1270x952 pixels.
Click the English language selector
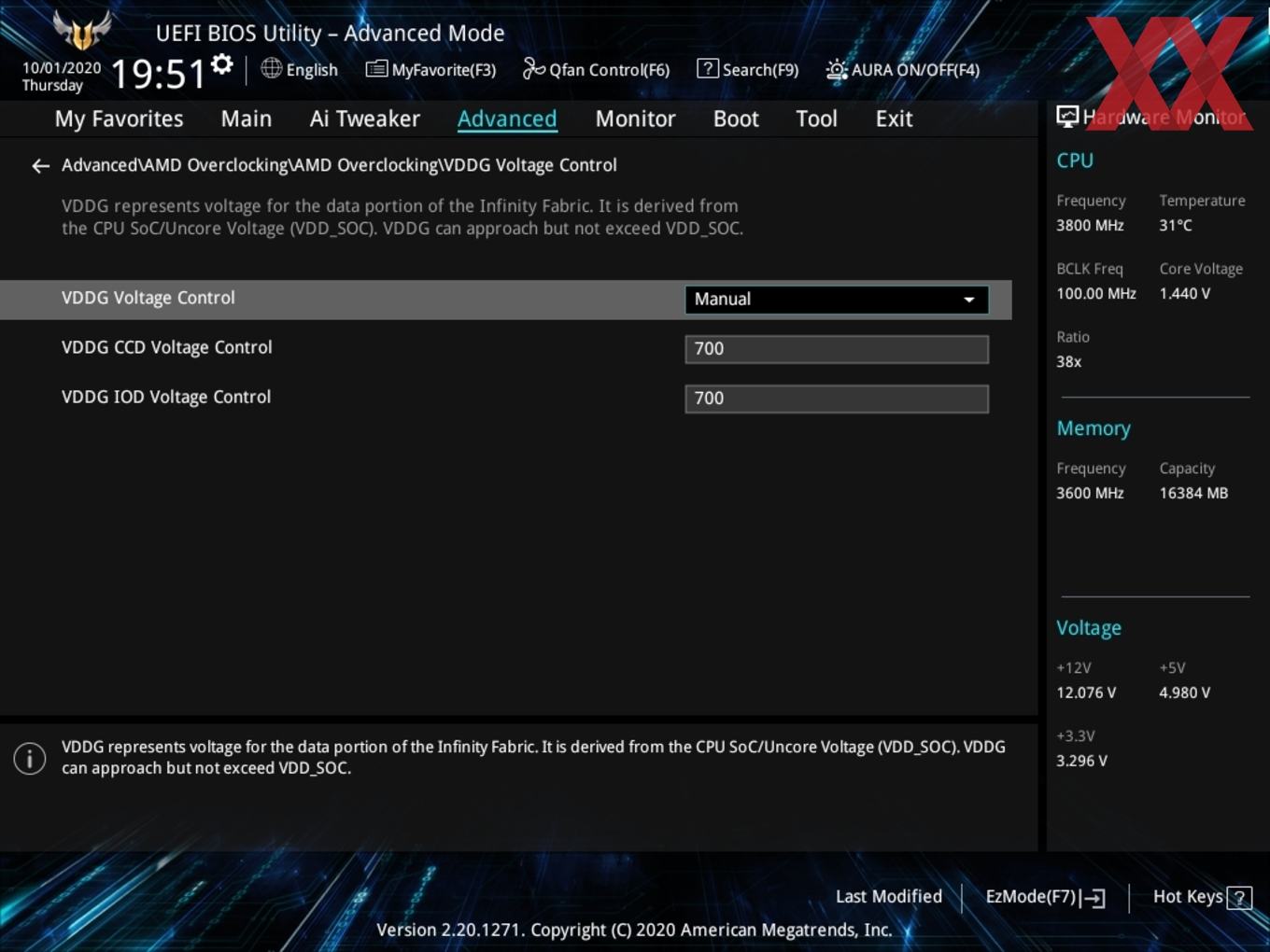point(300,69)
